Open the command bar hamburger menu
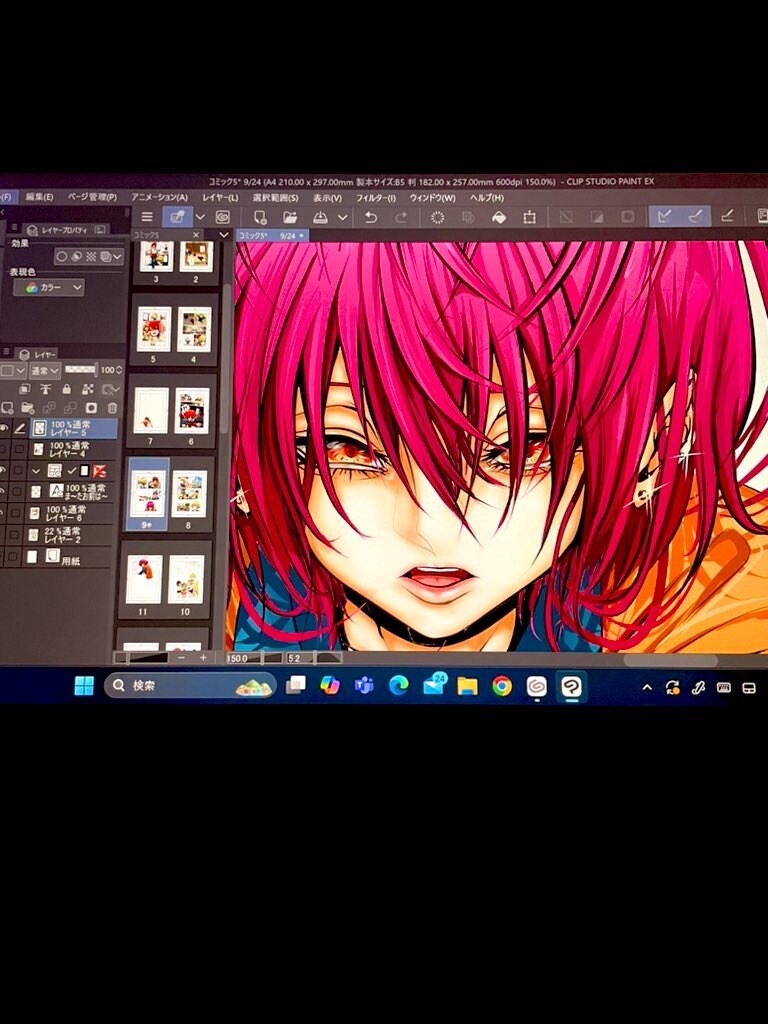This screenshot has width=768, height=1024. [147, 217]
